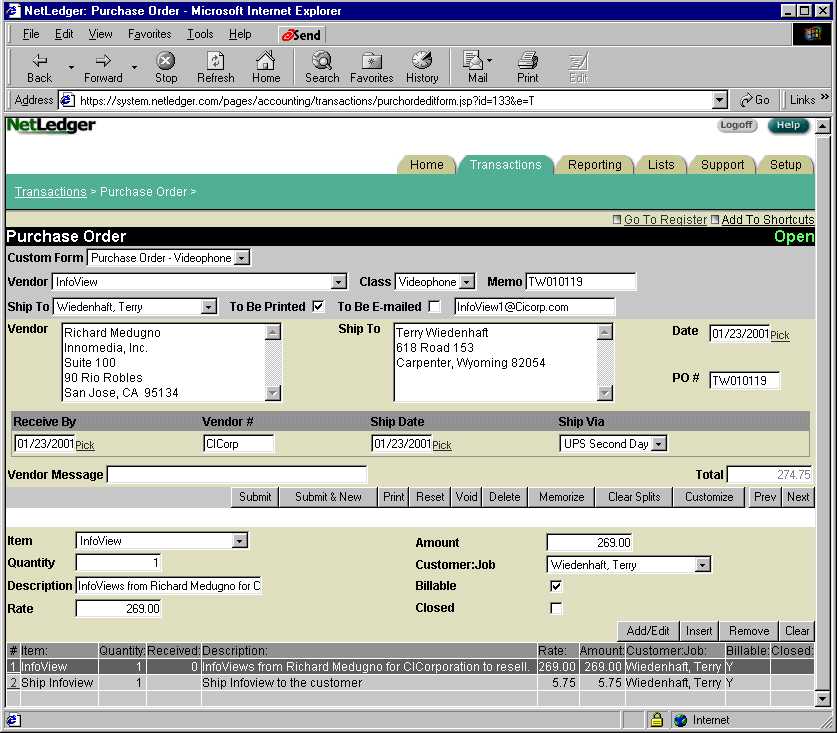Image resolution: width=837 pixels, height=733 pixels.
Task: Enable the To Be E-mailed checkbox
Action: click(x=435, y=306)
